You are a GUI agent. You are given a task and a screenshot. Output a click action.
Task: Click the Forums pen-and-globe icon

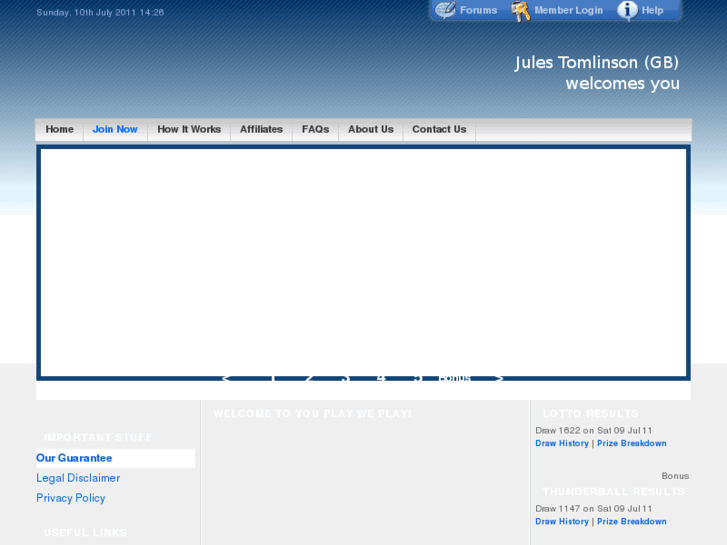click(446, 10)
